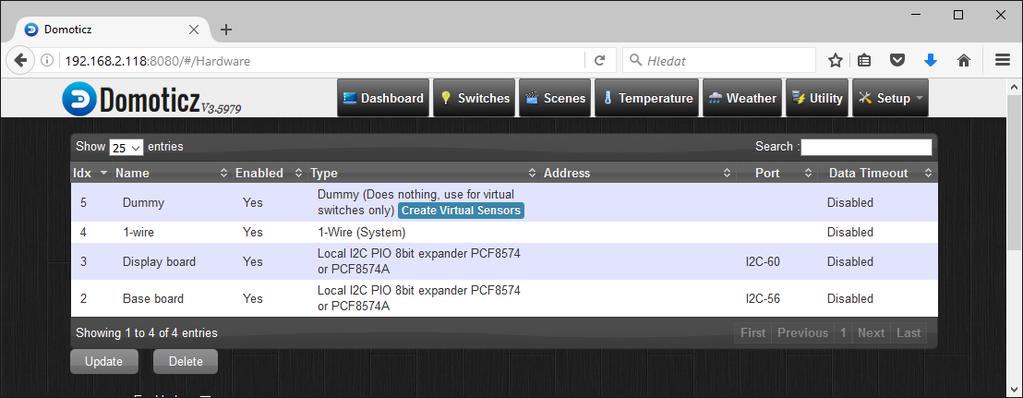Sort table by Idx column
This screenshot has height=398, width=1023.
click(x=91, y=173)
